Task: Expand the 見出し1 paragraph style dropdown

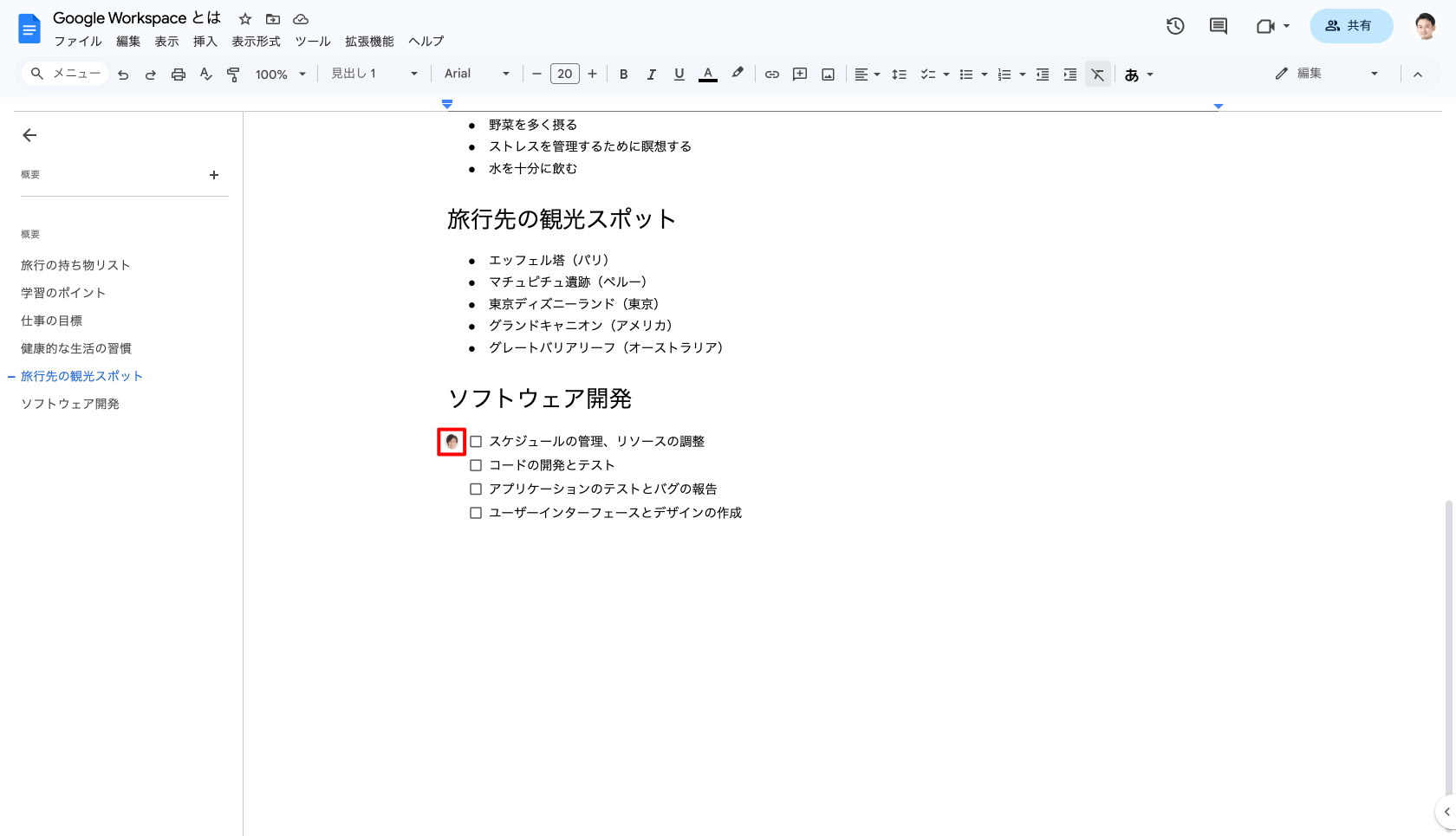Action: tap(374, 74)
